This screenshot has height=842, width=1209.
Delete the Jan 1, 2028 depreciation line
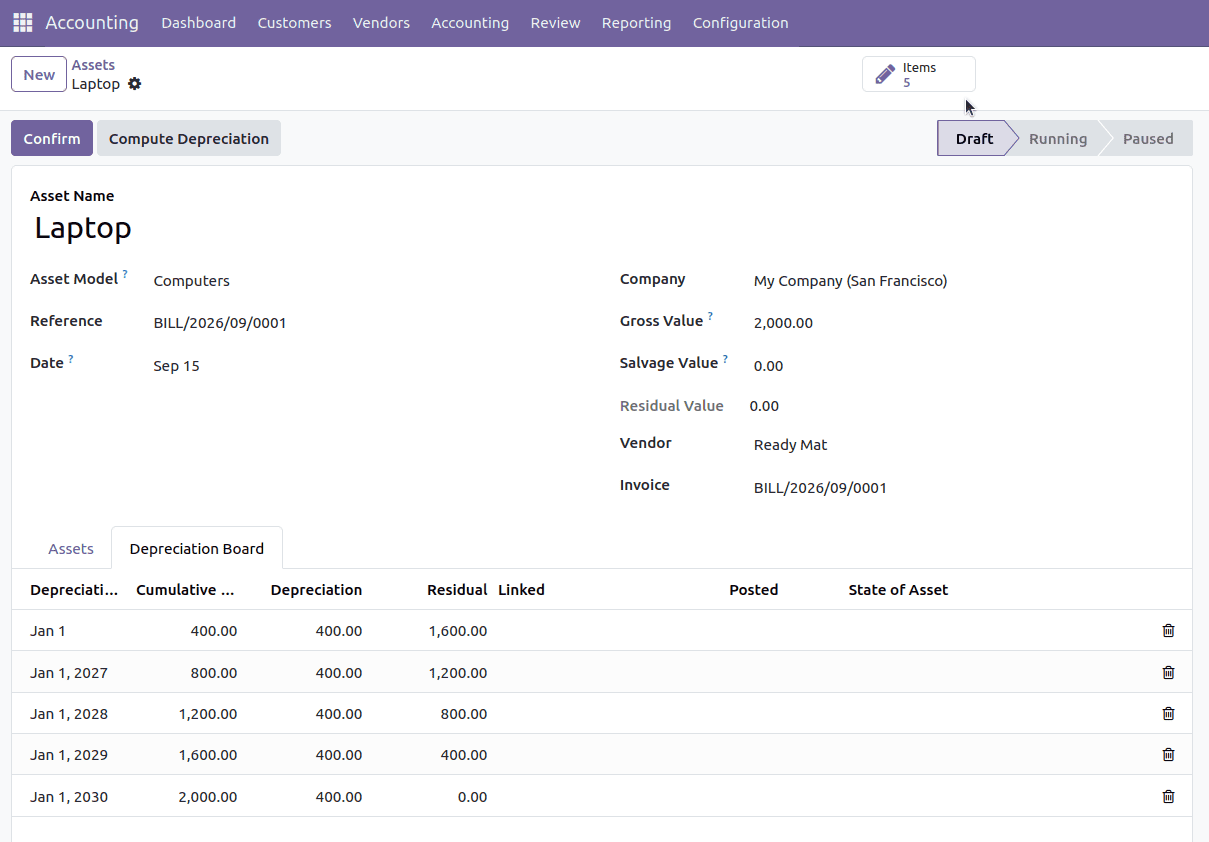coord(1168,714)
